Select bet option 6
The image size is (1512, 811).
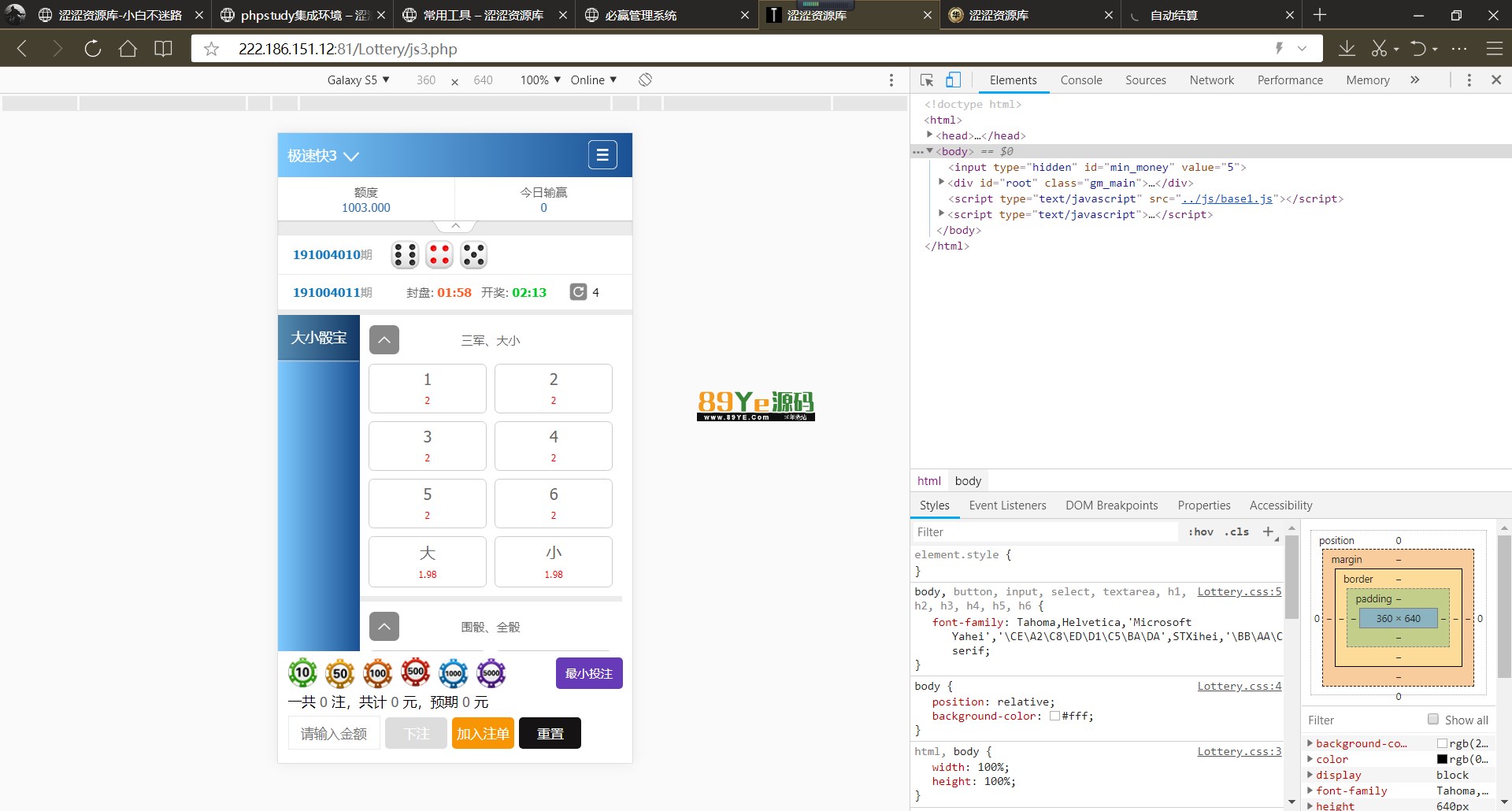click(554, 503)
